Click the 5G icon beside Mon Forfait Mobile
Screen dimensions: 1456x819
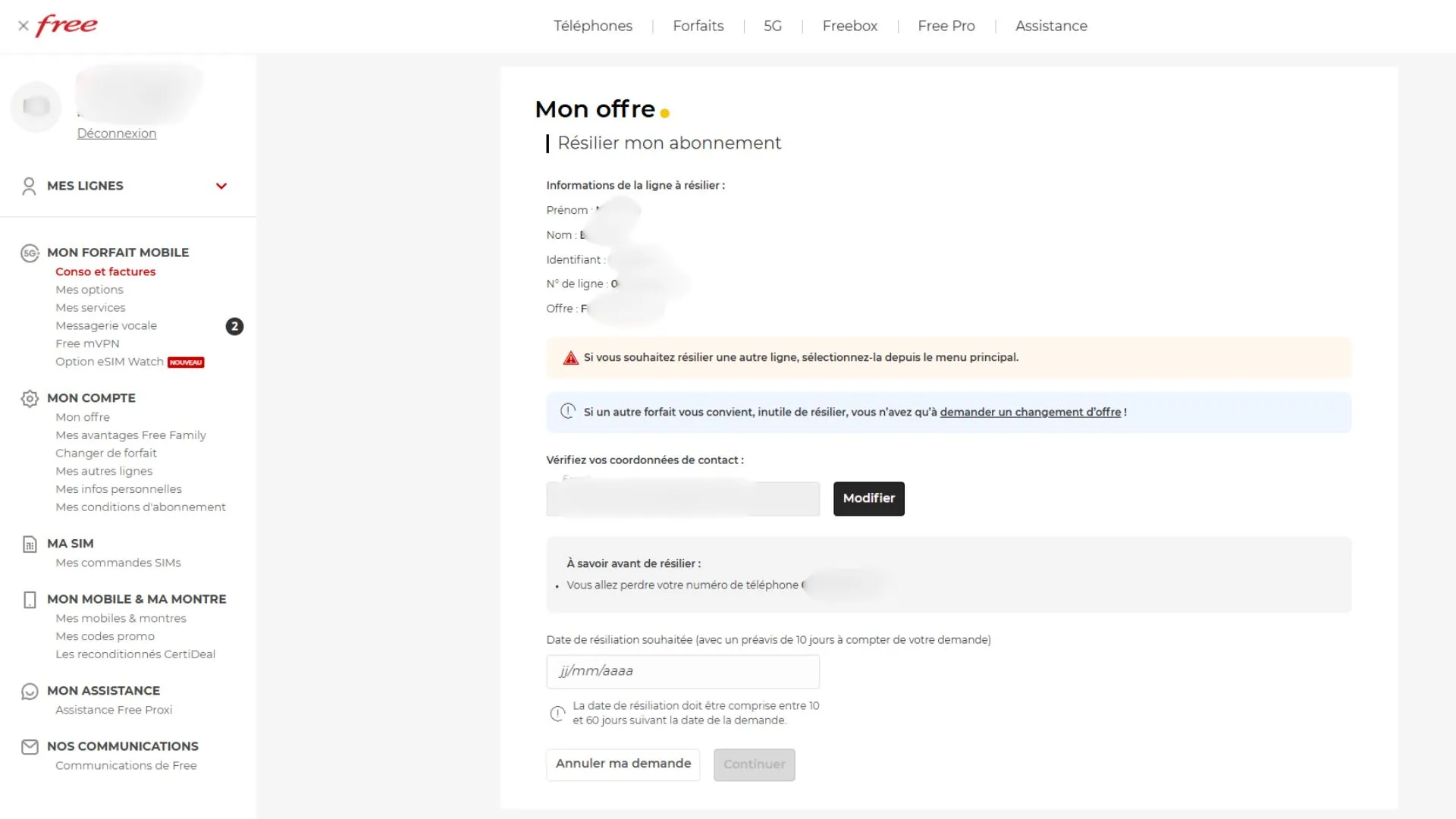[x=30, y=253]
